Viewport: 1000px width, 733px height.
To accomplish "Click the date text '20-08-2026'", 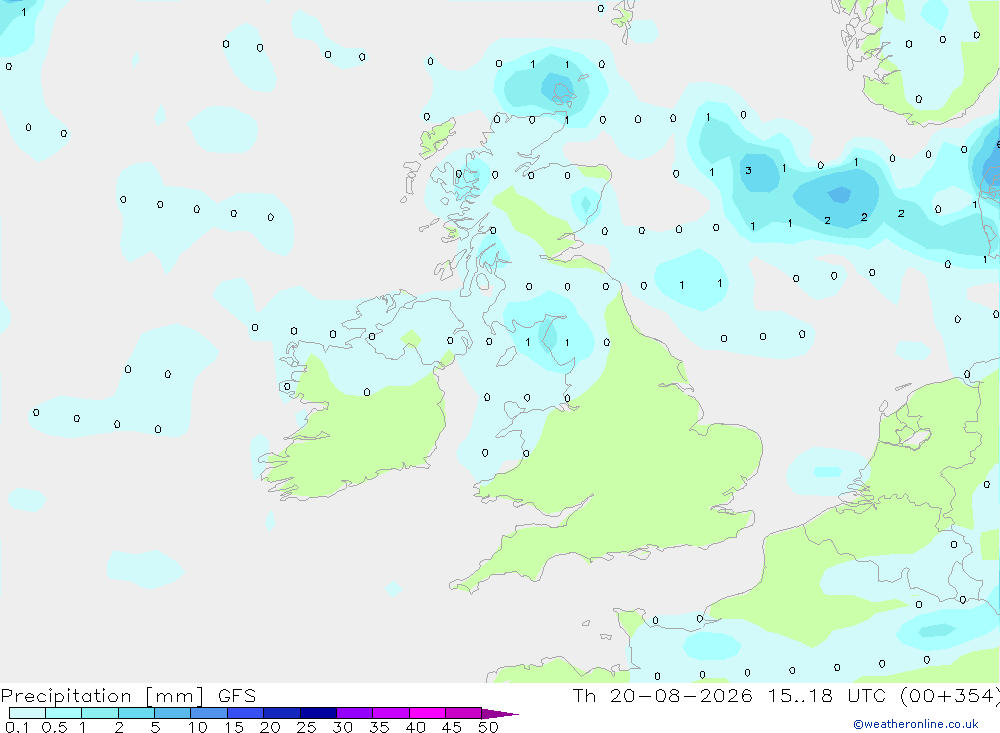I will (681, 695).
